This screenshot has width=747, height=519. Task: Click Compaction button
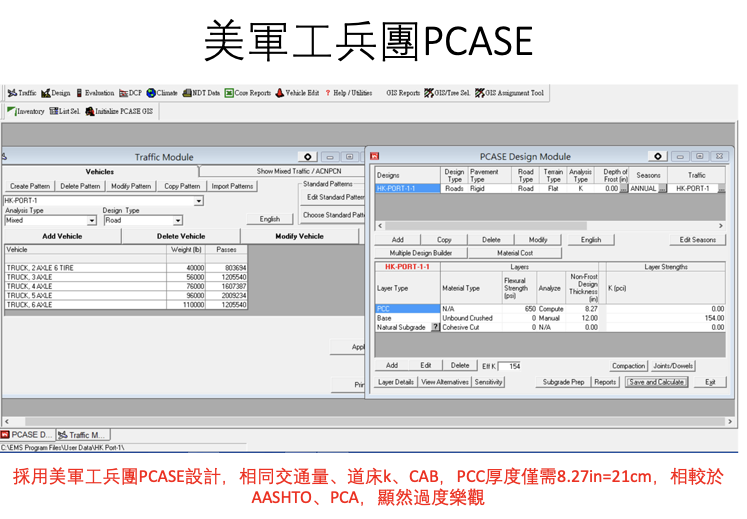click(628, 366)
